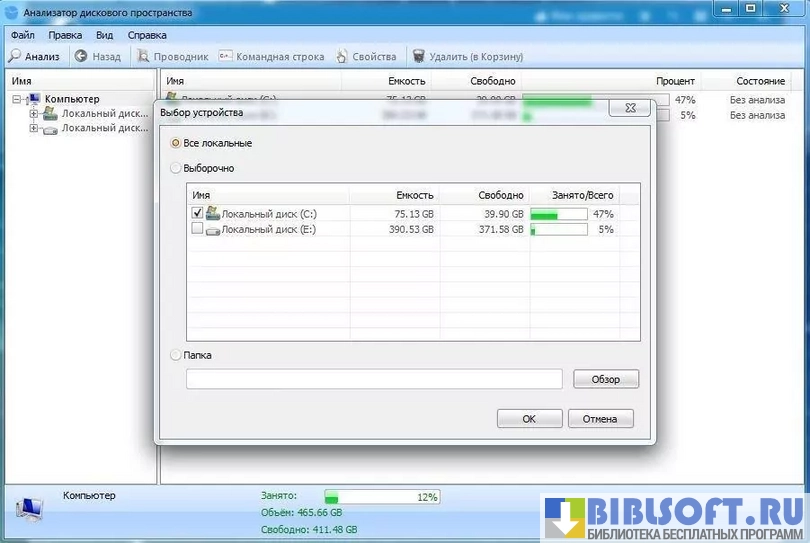Viewport: 810px width, 543px height.
Task: Select the Выборочно radio option
Action: pos(176,168)
